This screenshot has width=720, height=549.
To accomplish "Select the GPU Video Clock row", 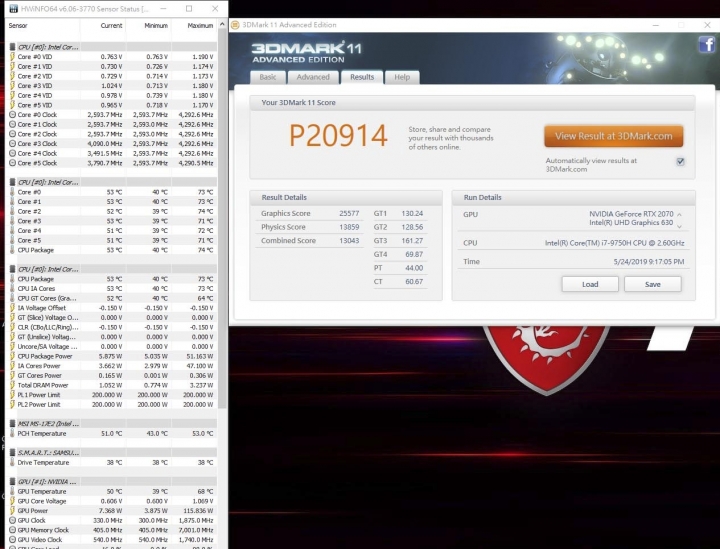I will [112, 539].
